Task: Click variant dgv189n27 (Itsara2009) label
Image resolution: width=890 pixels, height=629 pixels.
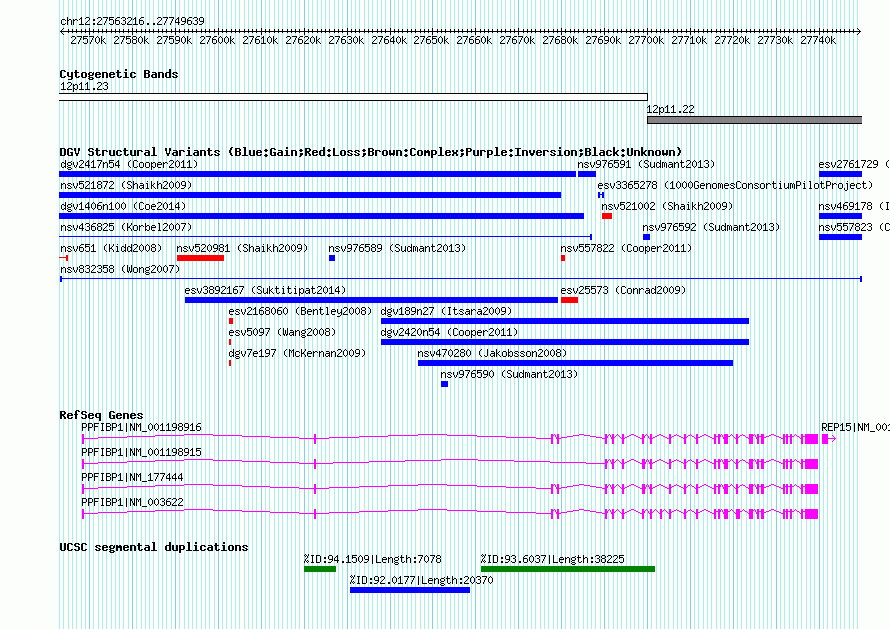Action: point(446,311)
